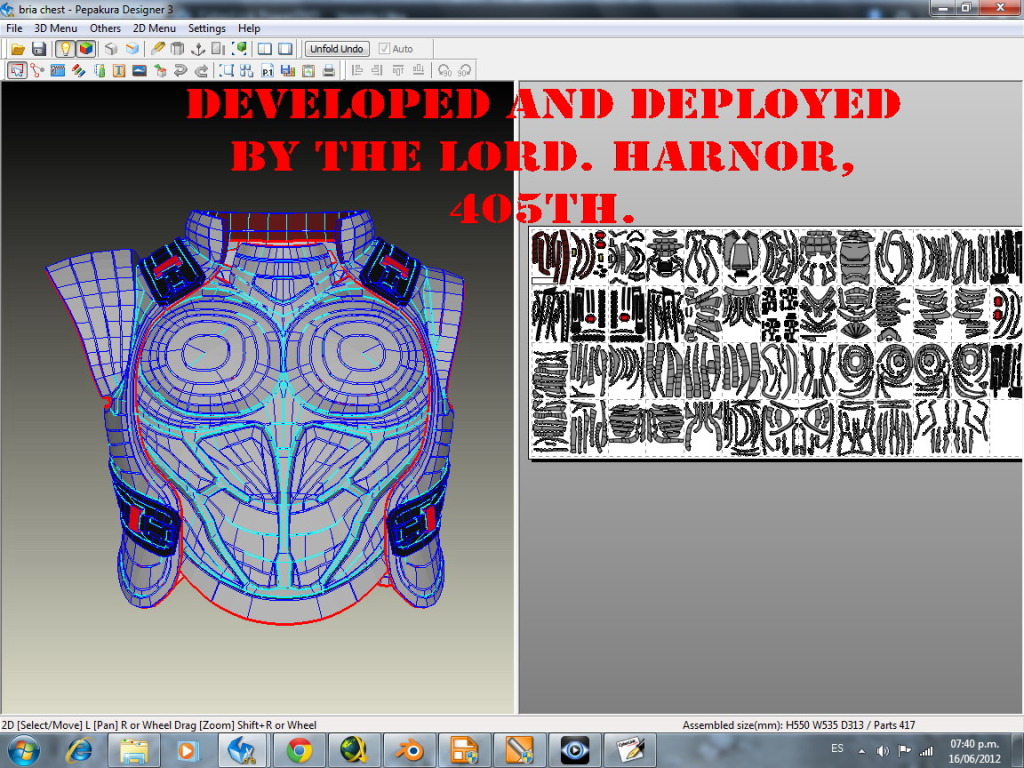The width and height of the screenshot is (1024, 768).
Task: Click the second-row floppy disk export icon
Action: [287, 71]
